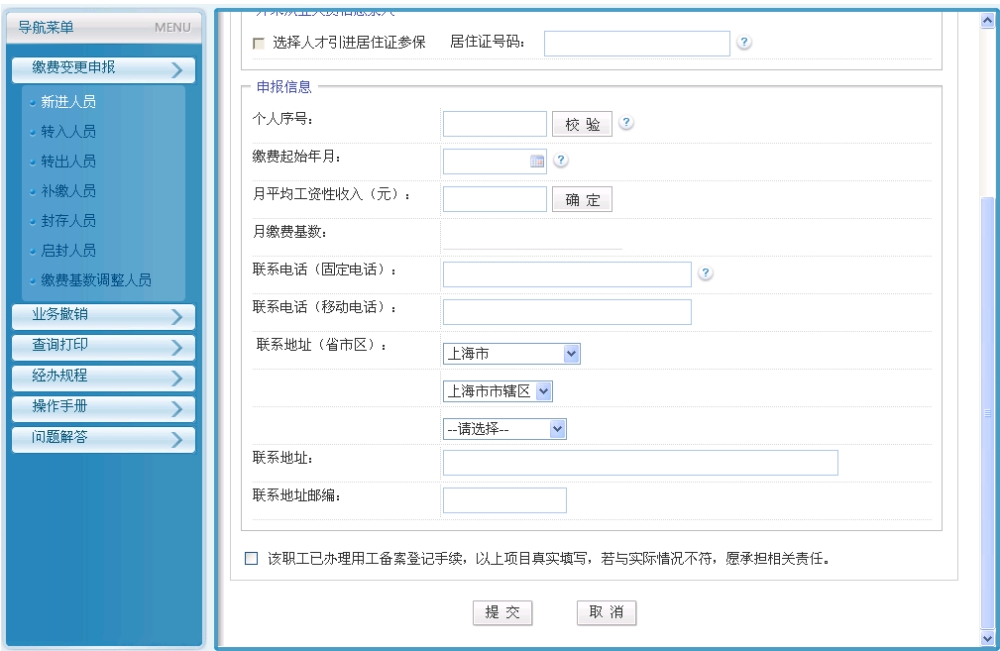This screenshot has height=651, width=1000.
Task: Focus the 个人序号 input field
Action: point(495,124)
